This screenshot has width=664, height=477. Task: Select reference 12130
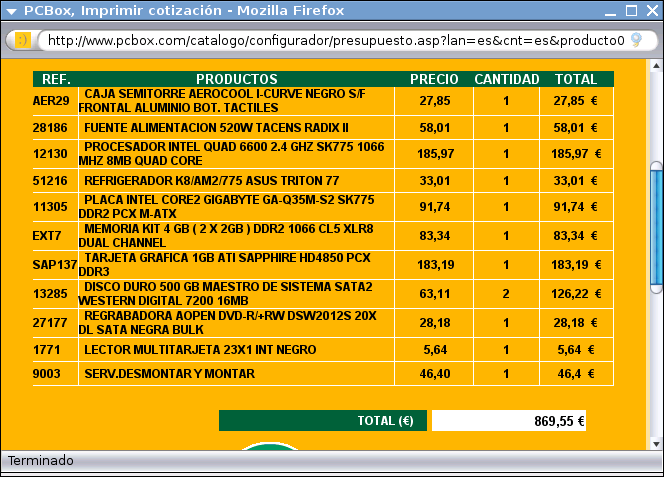[x=50, y=154]
